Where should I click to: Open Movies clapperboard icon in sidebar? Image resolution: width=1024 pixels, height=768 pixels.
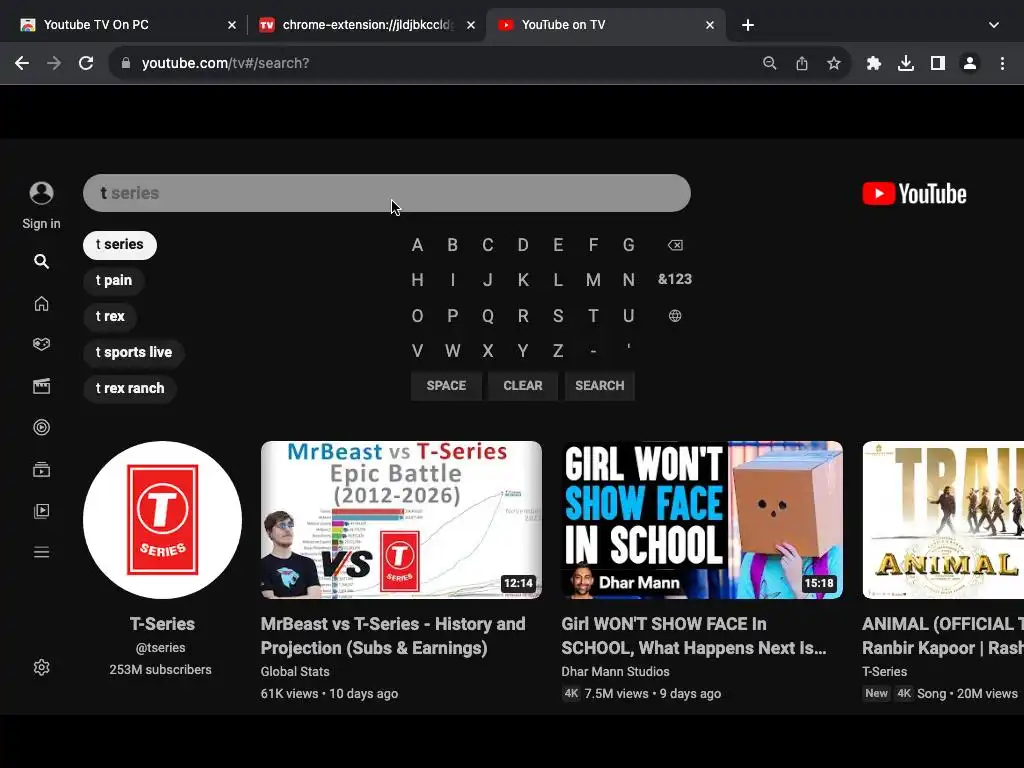tap(41, 387)
